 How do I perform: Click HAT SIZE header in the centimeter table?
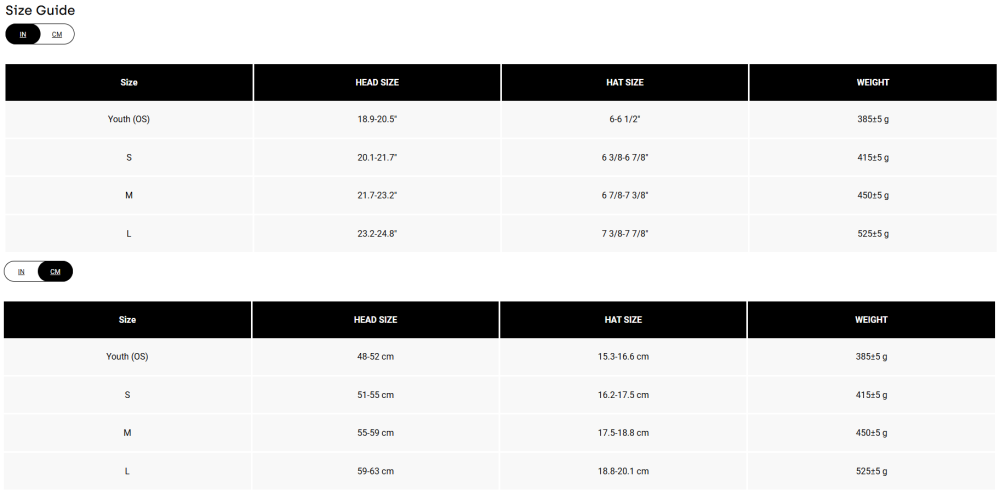[623, 320]
